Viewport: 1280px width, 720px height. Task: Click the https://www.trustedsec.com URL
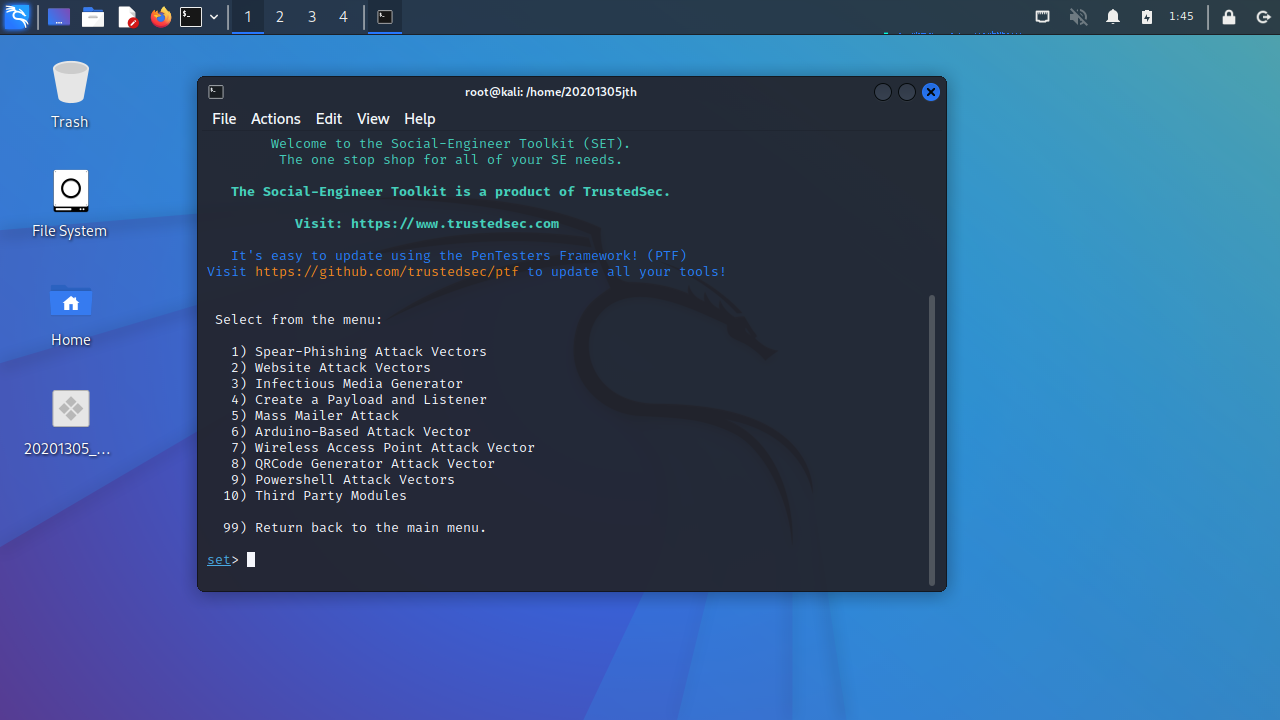(455, 224)
